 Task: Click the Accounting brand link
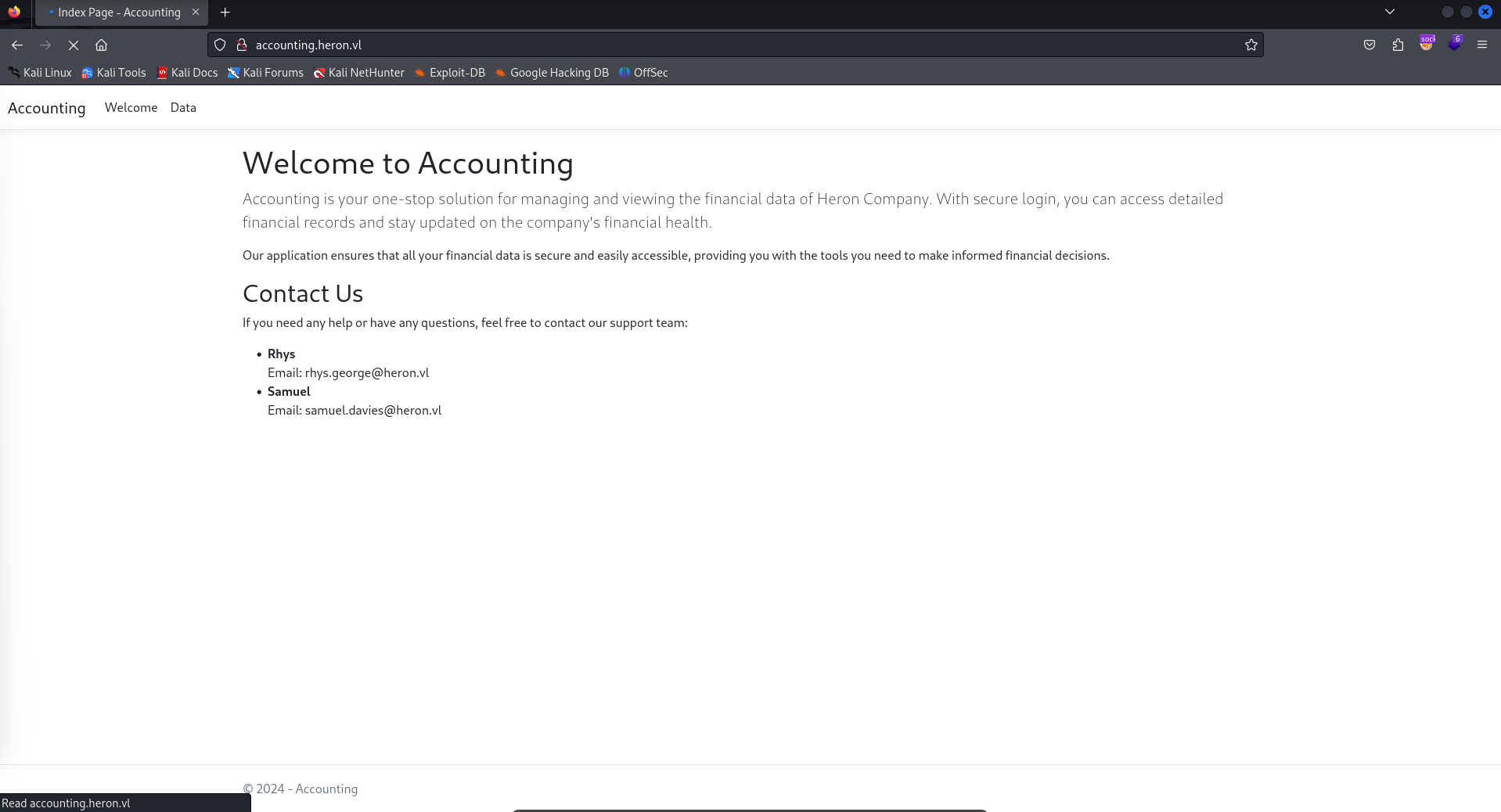(x=47, y=109)
